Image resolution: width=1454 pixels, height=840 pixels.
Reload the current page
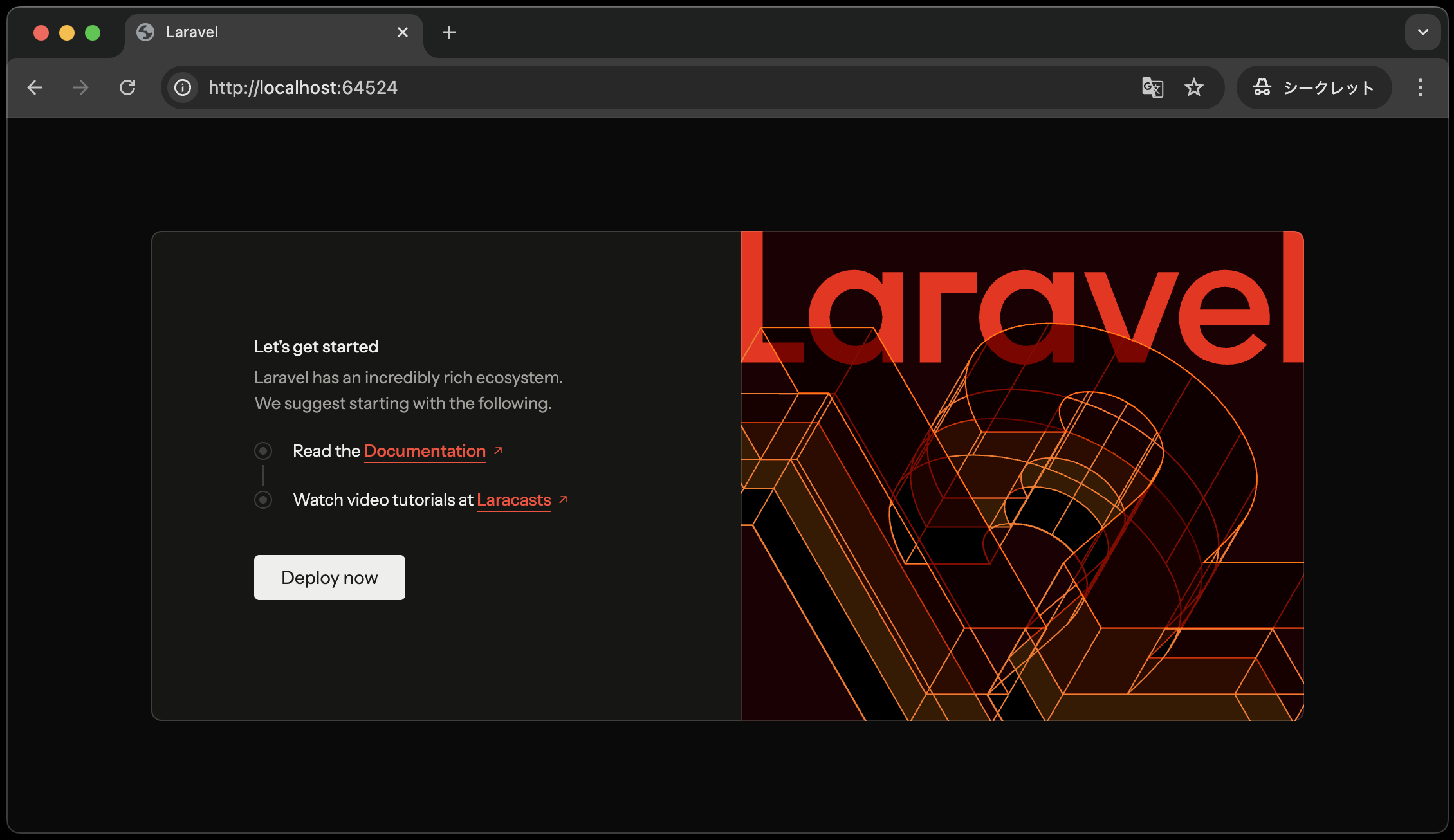pos(127,87)
